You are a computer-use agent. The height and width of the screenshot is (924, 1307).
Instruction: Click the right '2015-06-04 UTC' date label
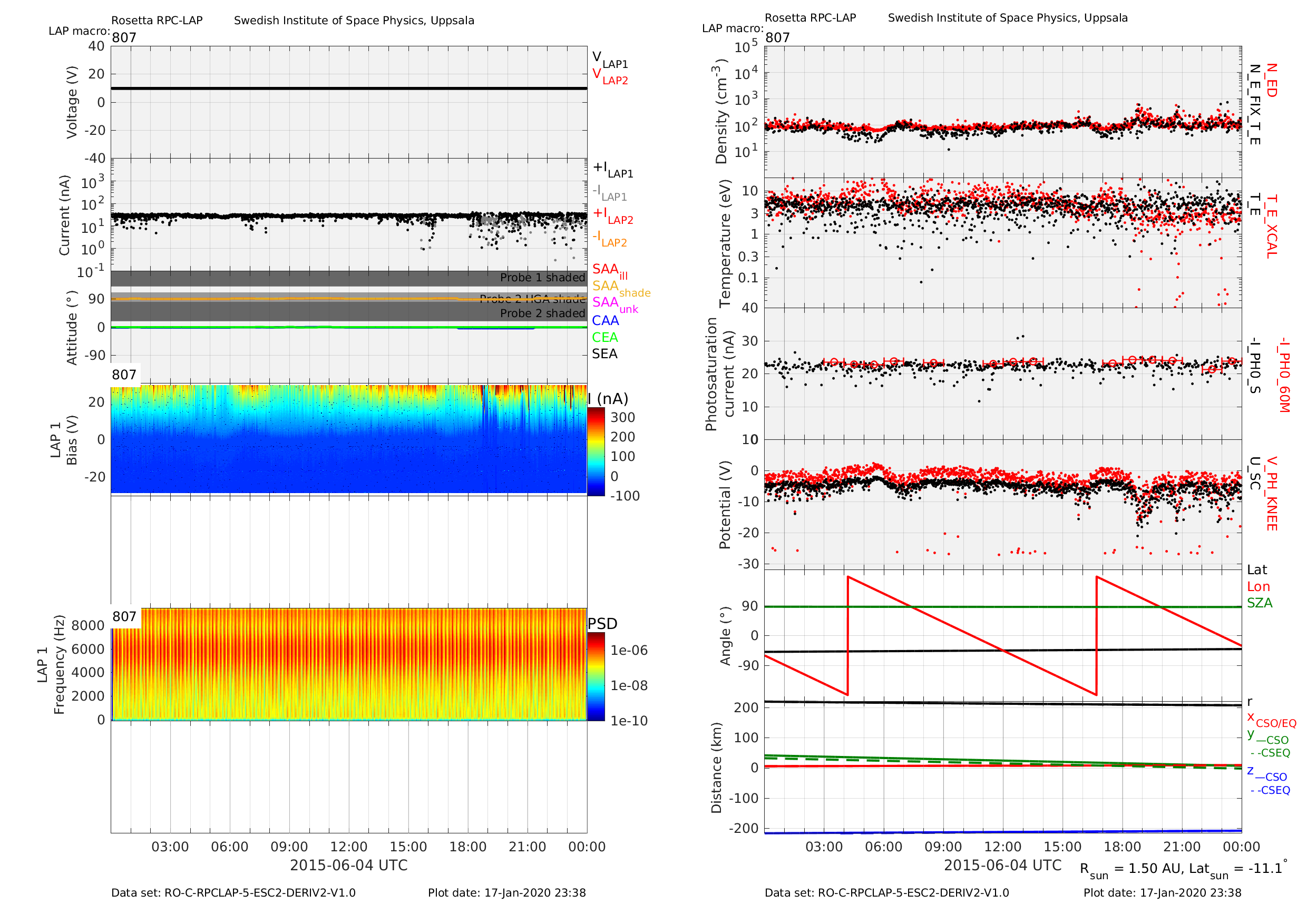pyautogui.click(x=1003, y=866)
